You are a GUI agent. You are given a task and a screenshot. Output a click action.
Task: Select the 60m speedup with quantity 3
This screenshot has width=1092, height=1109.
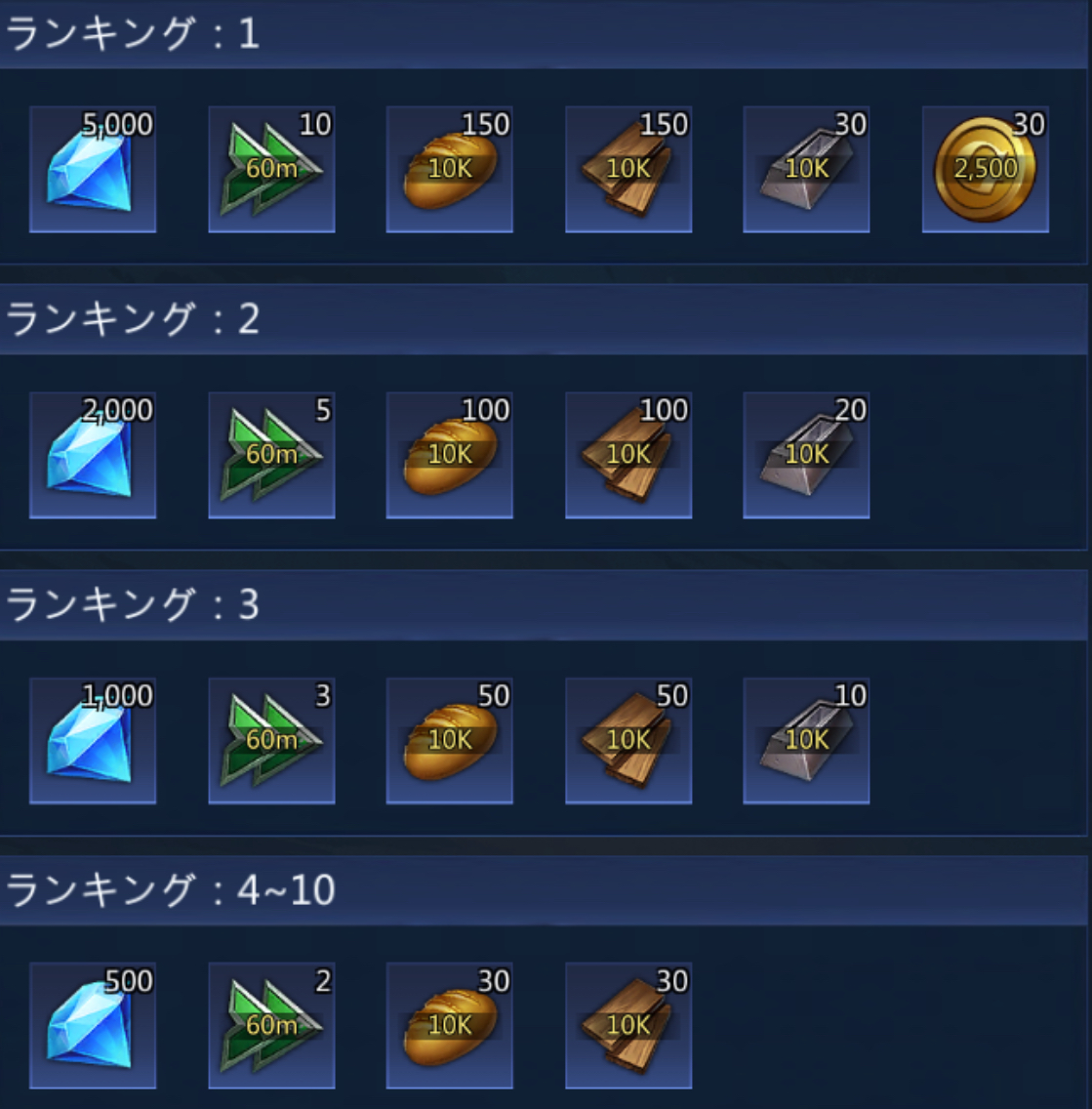click(x=271, y=741)
